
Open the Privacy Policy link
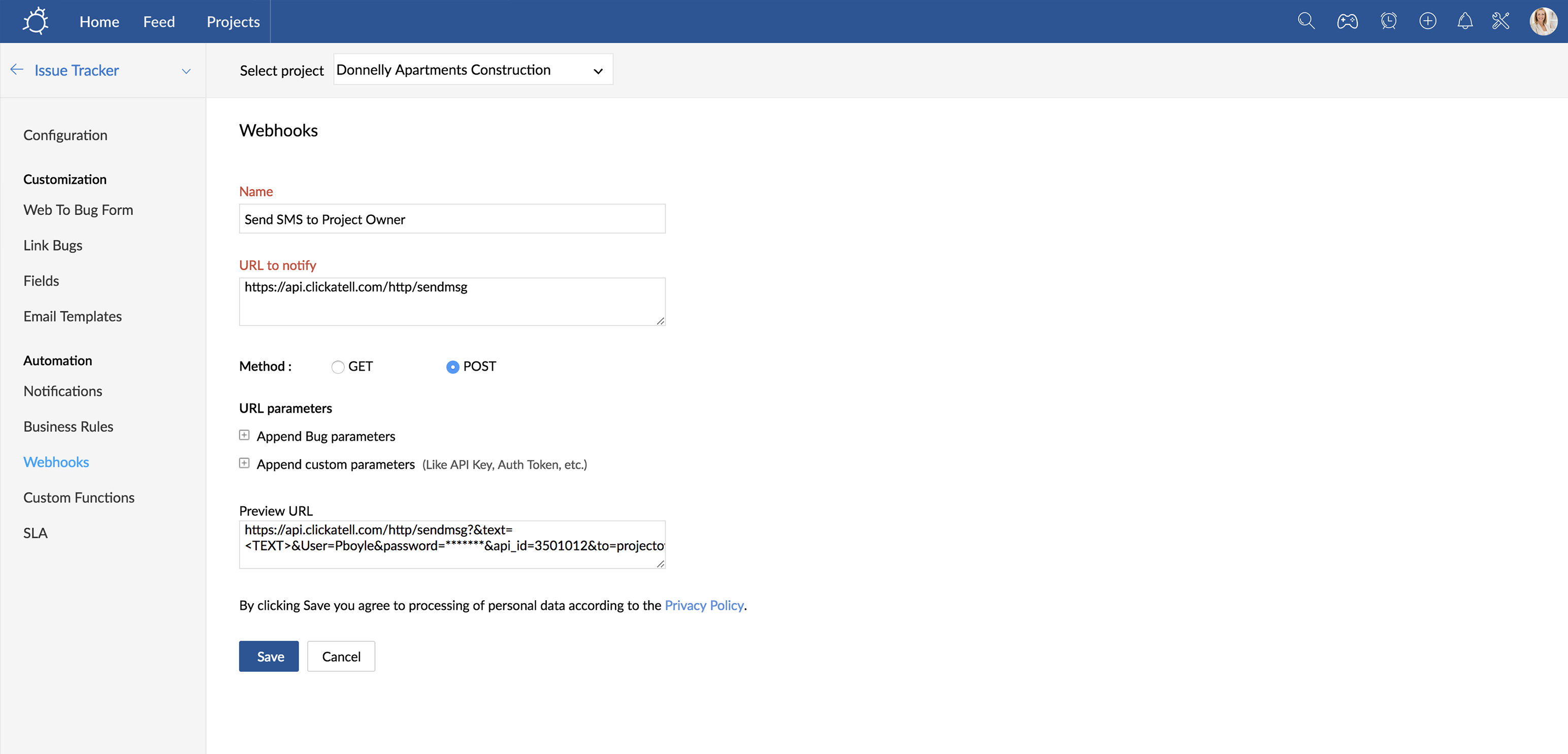(704, 605)
